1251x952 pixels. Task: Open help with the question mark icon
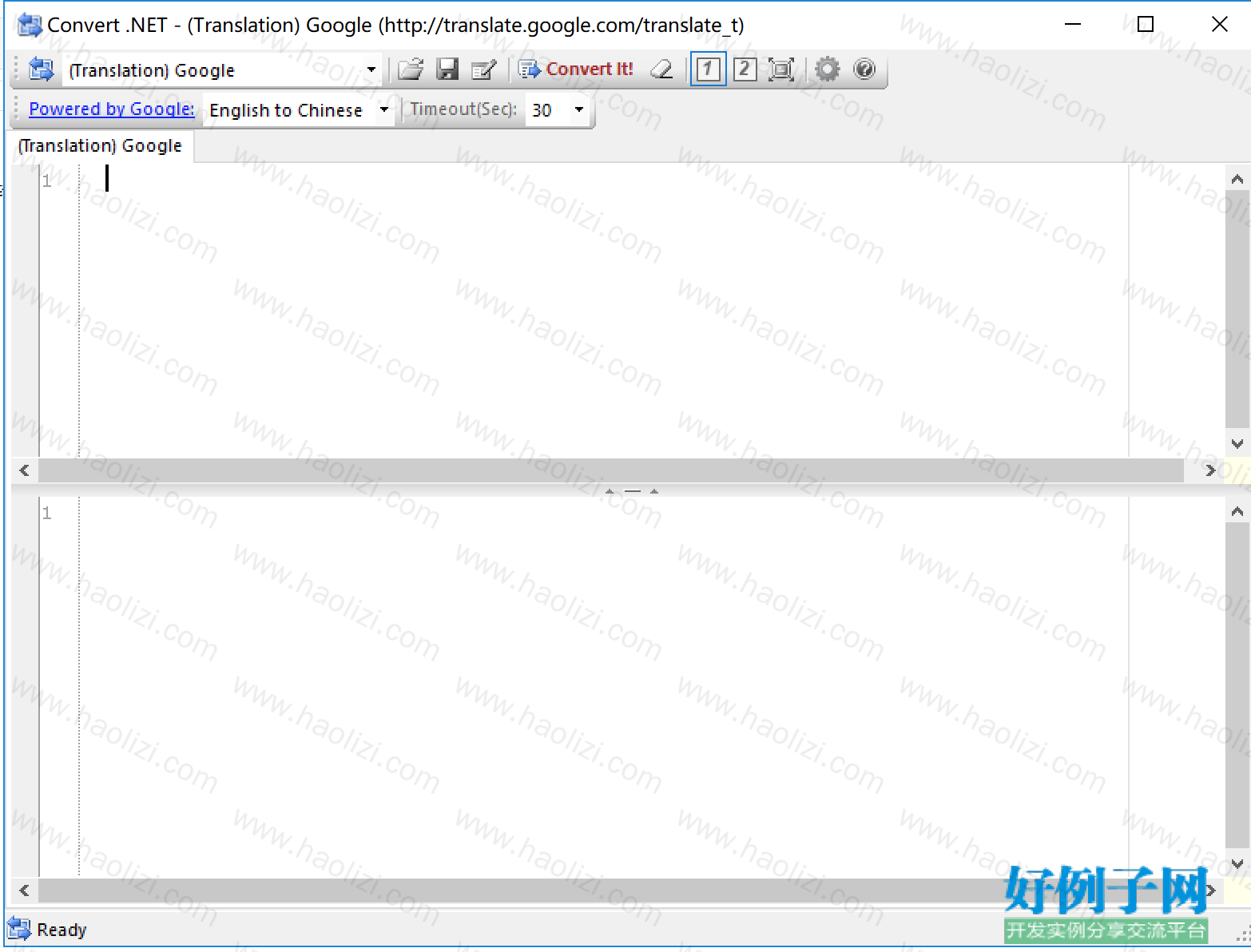[864, 69]
